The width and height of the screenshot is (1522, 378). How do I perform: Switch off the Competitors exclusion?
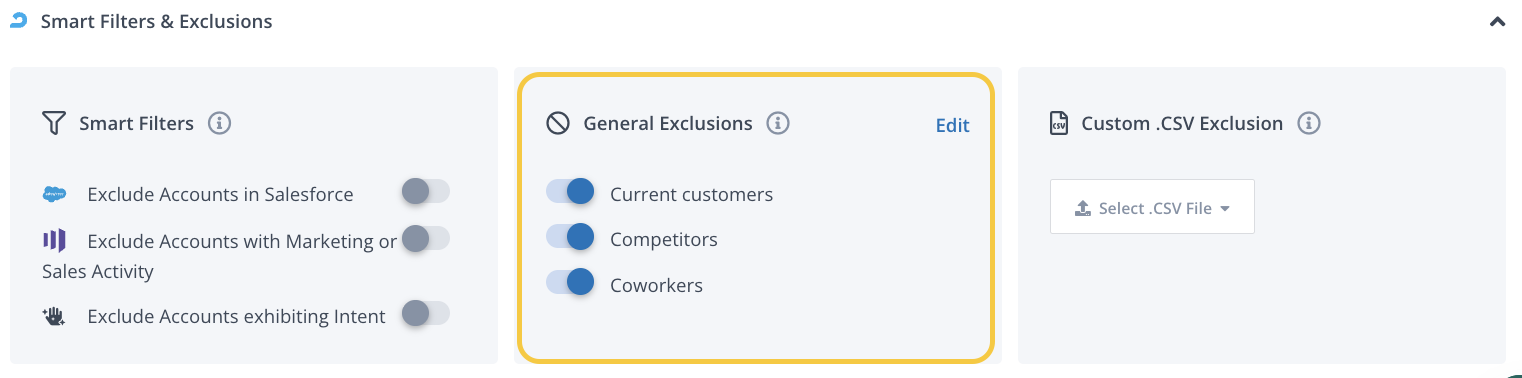tap(570, 237)
